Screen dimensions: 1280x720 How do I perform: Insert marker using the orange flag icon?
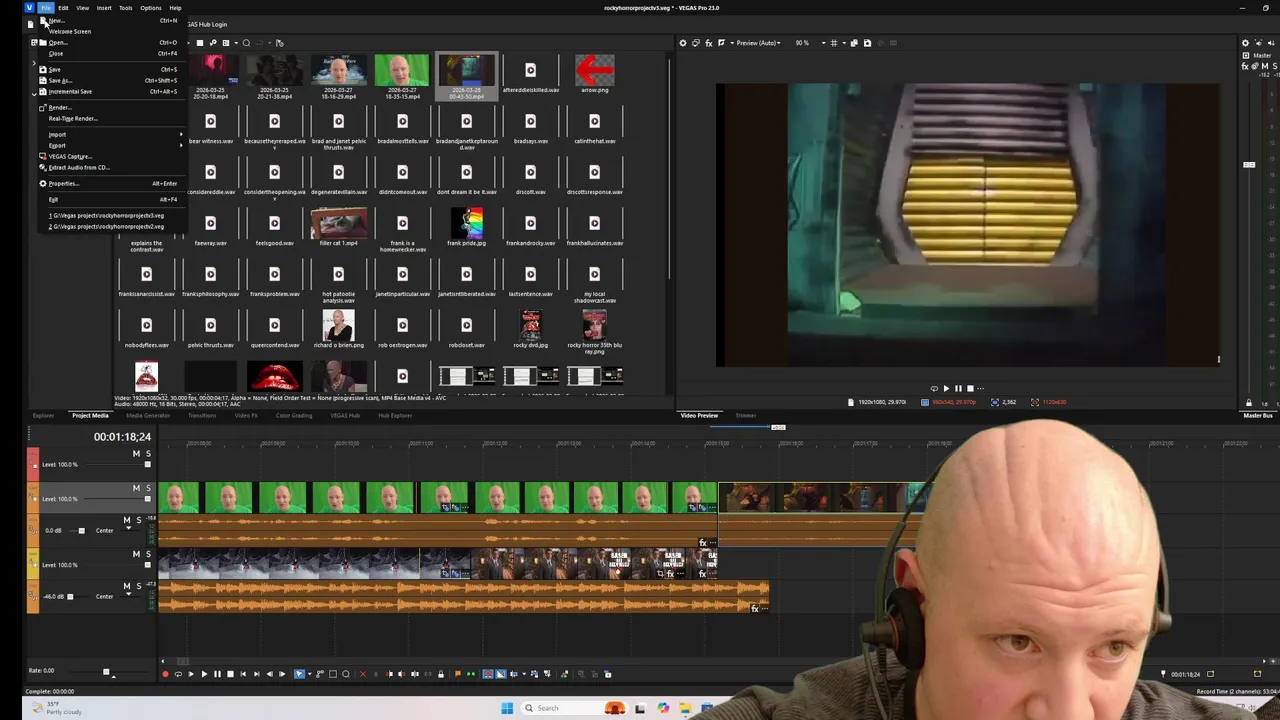(458, 674)
